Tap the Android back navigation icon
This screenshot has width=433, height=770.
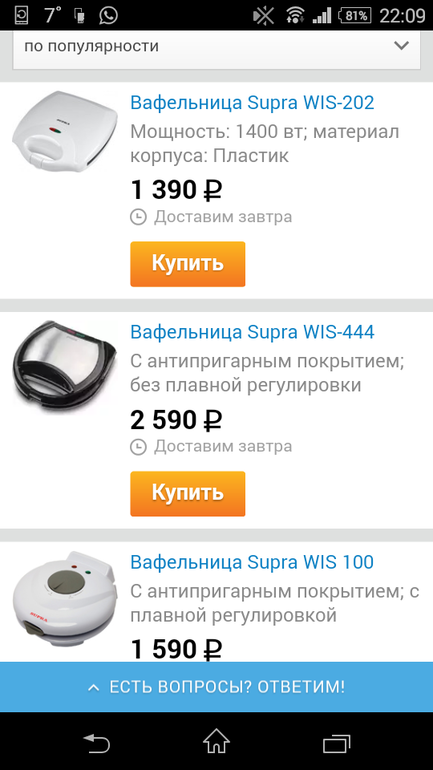[x=96, y=742]
